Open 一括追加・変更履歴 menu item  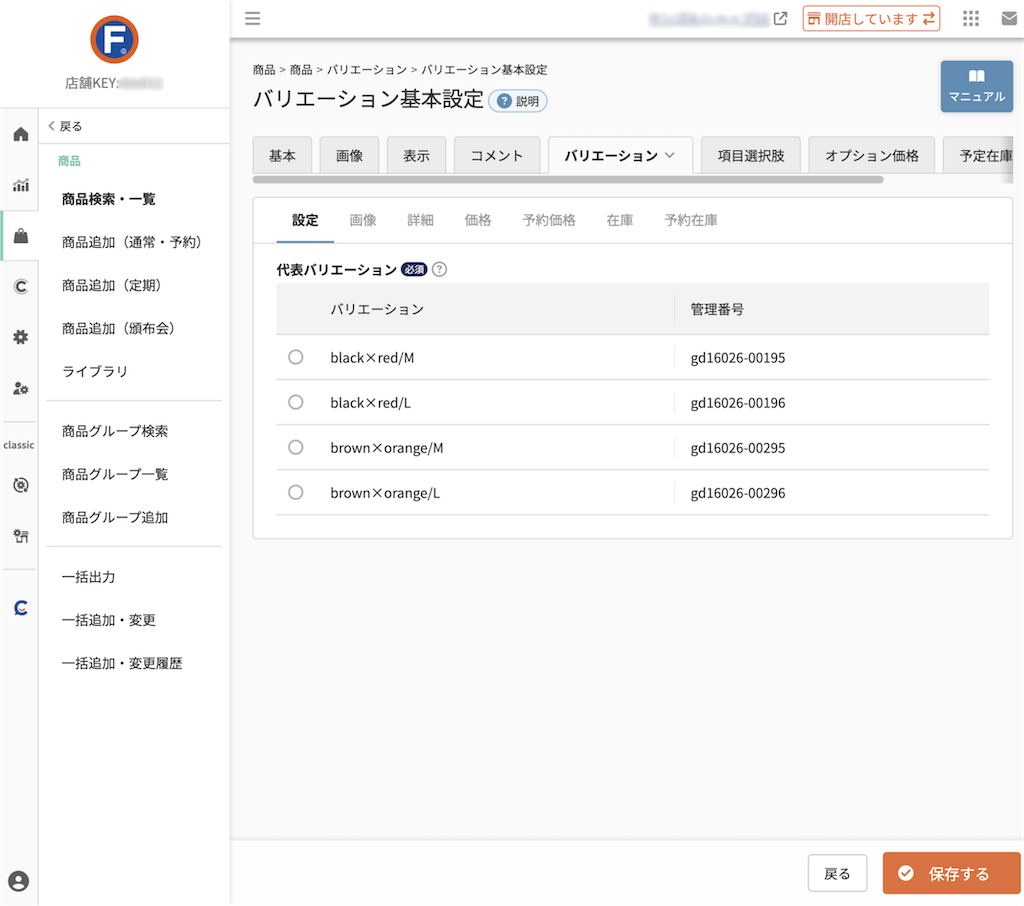point(121,663)
